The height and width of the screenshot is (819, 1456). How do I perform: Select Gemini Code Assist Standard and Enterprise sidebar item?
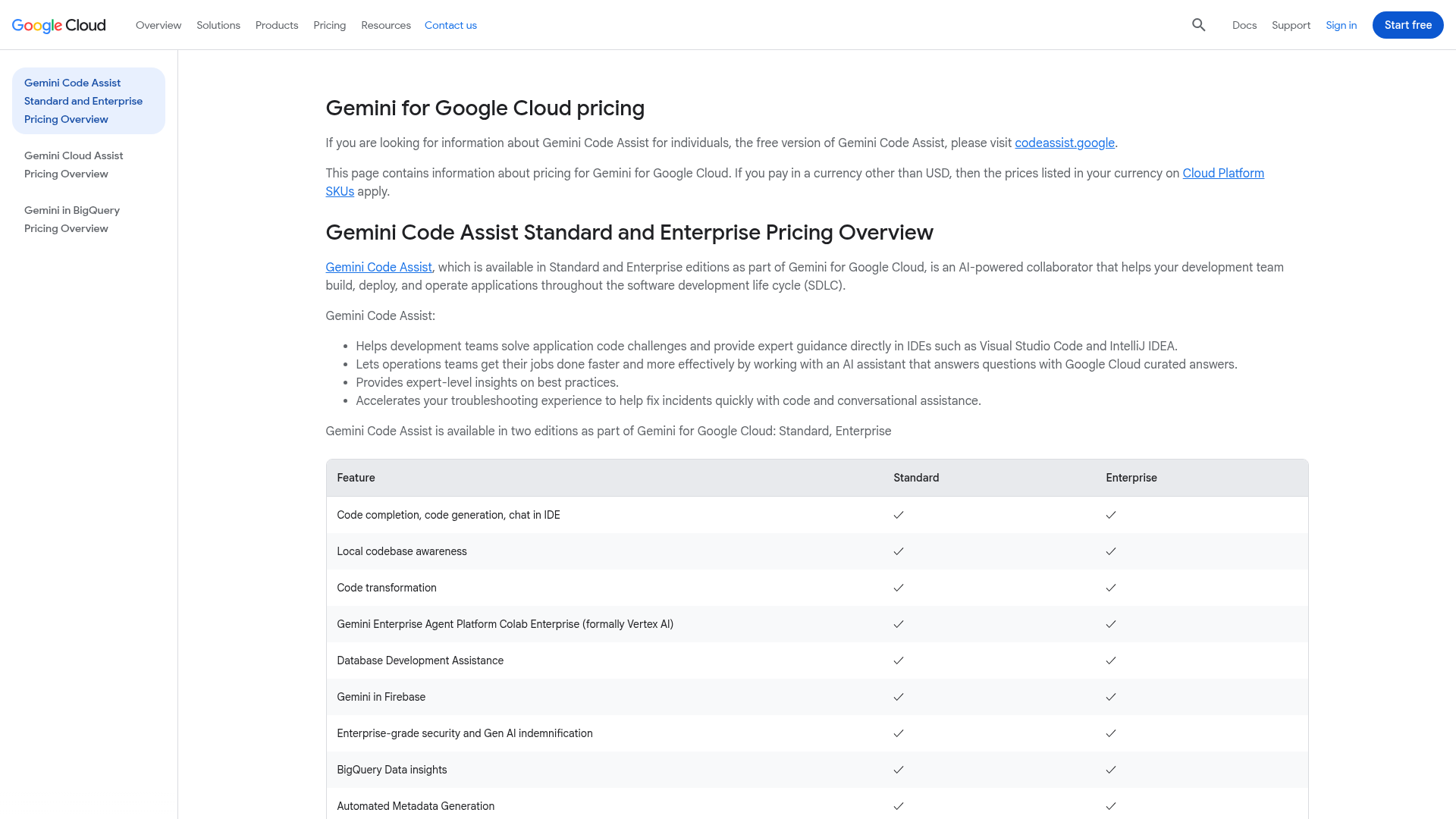pyautogui.click(x=89, y=101)
